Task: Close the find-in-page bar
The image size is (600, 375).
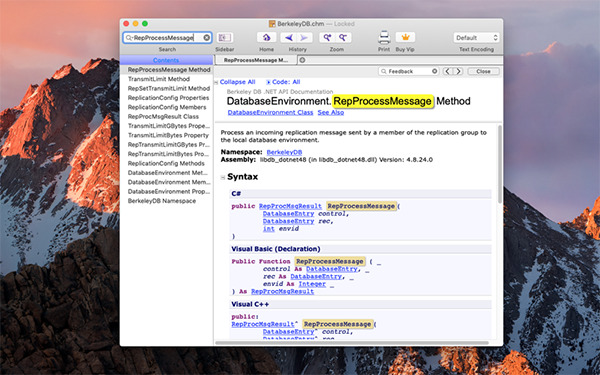Action: (x=483, y=71)
